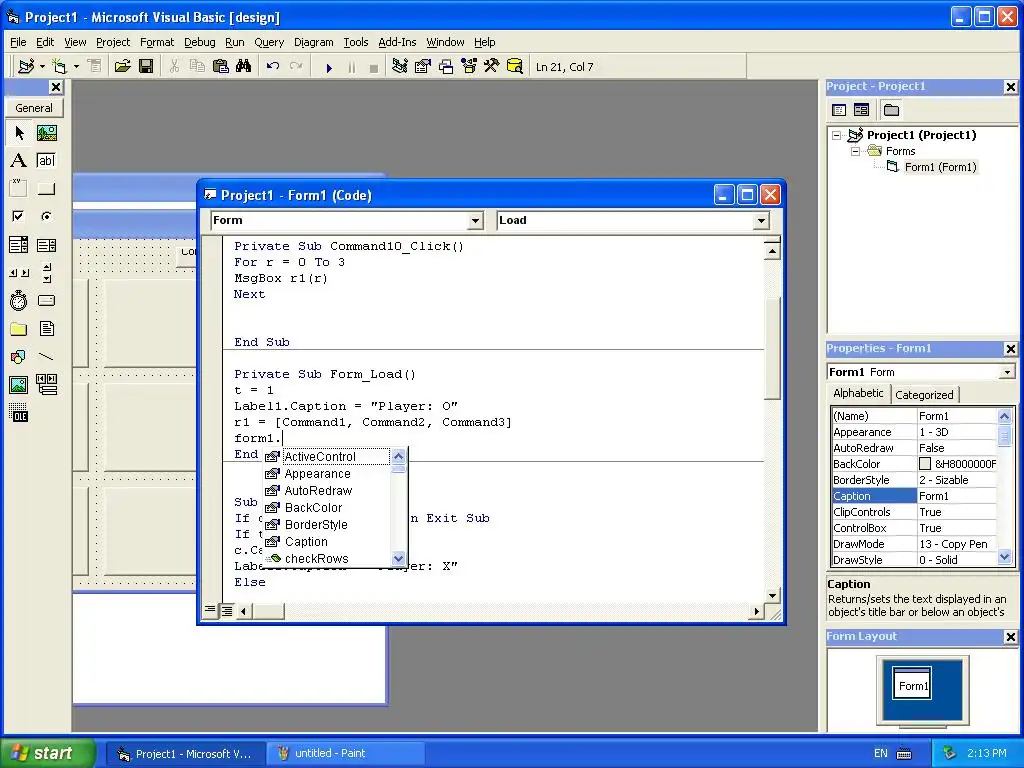The image size is (1024, 768).
Task: Open Add Standard EXE Project dropdown arrow
Action: (42, 66)
